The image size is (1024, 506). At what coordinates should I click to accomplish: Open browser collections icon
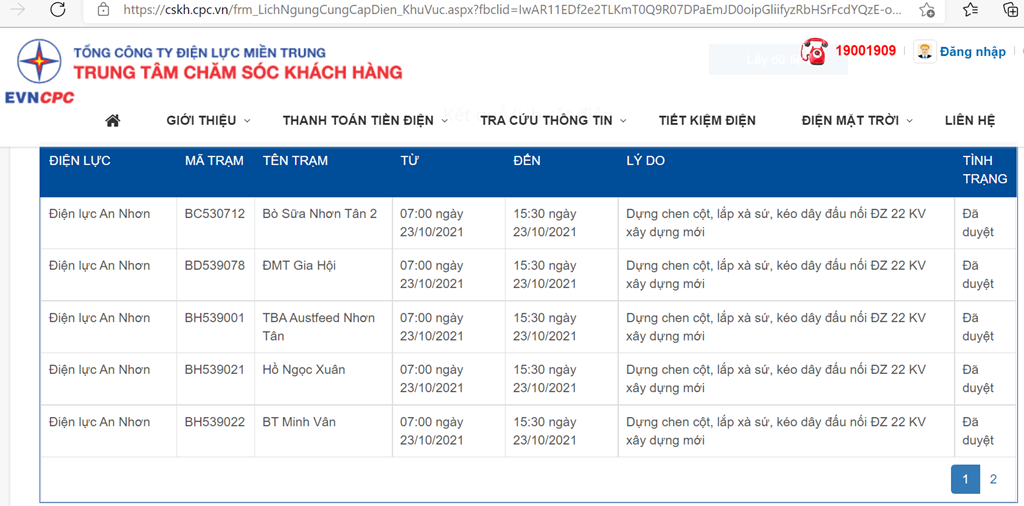point(1010,10)
